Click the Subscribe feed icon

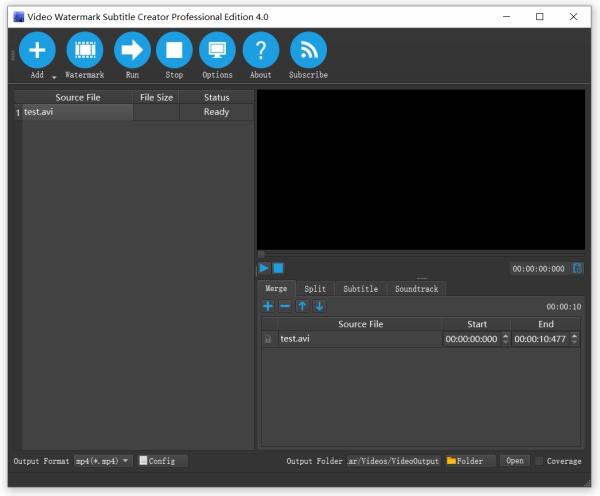[x=308, y=50]
